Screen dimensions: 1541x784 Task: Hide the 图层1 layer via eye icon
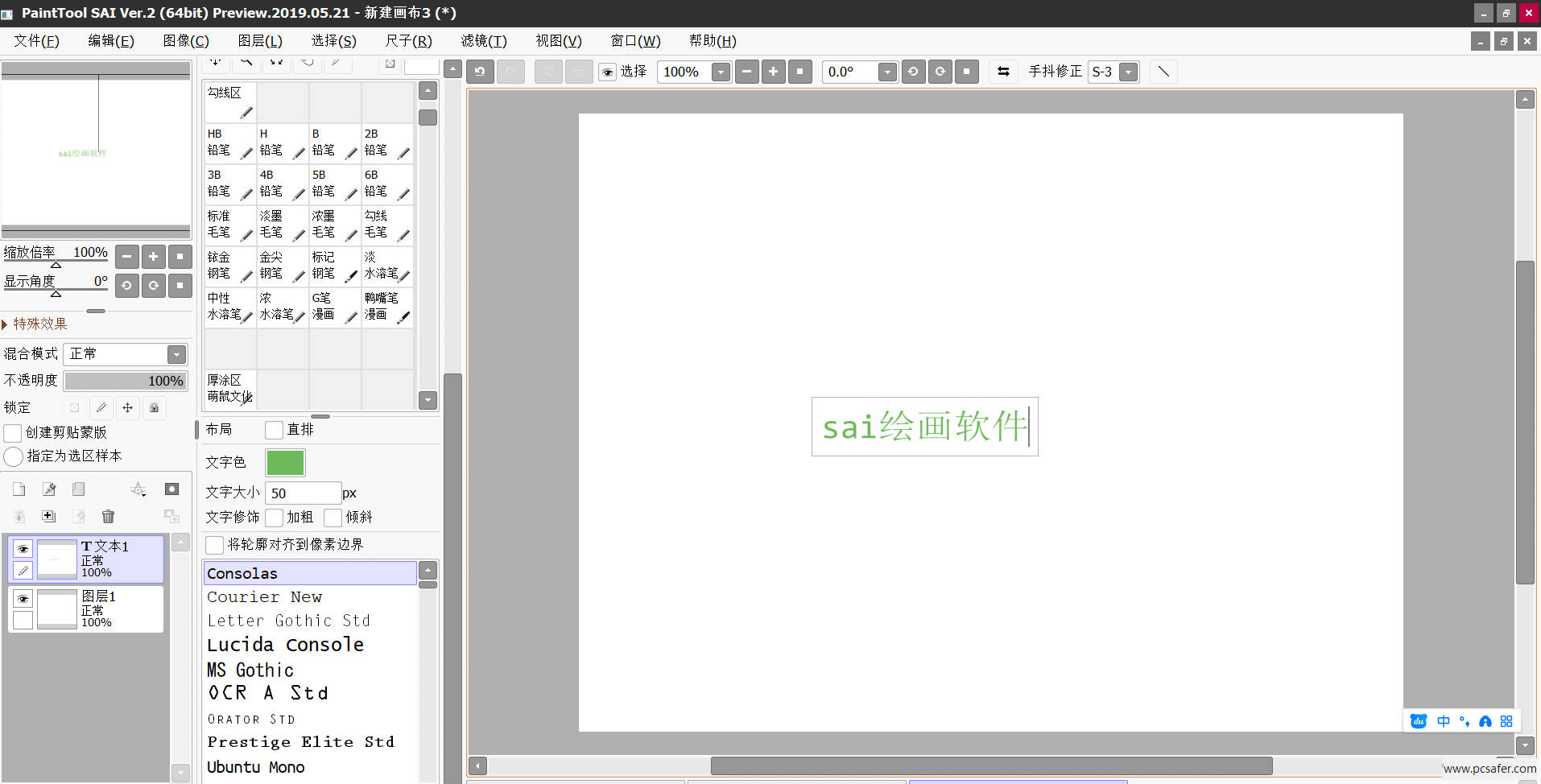23,599
